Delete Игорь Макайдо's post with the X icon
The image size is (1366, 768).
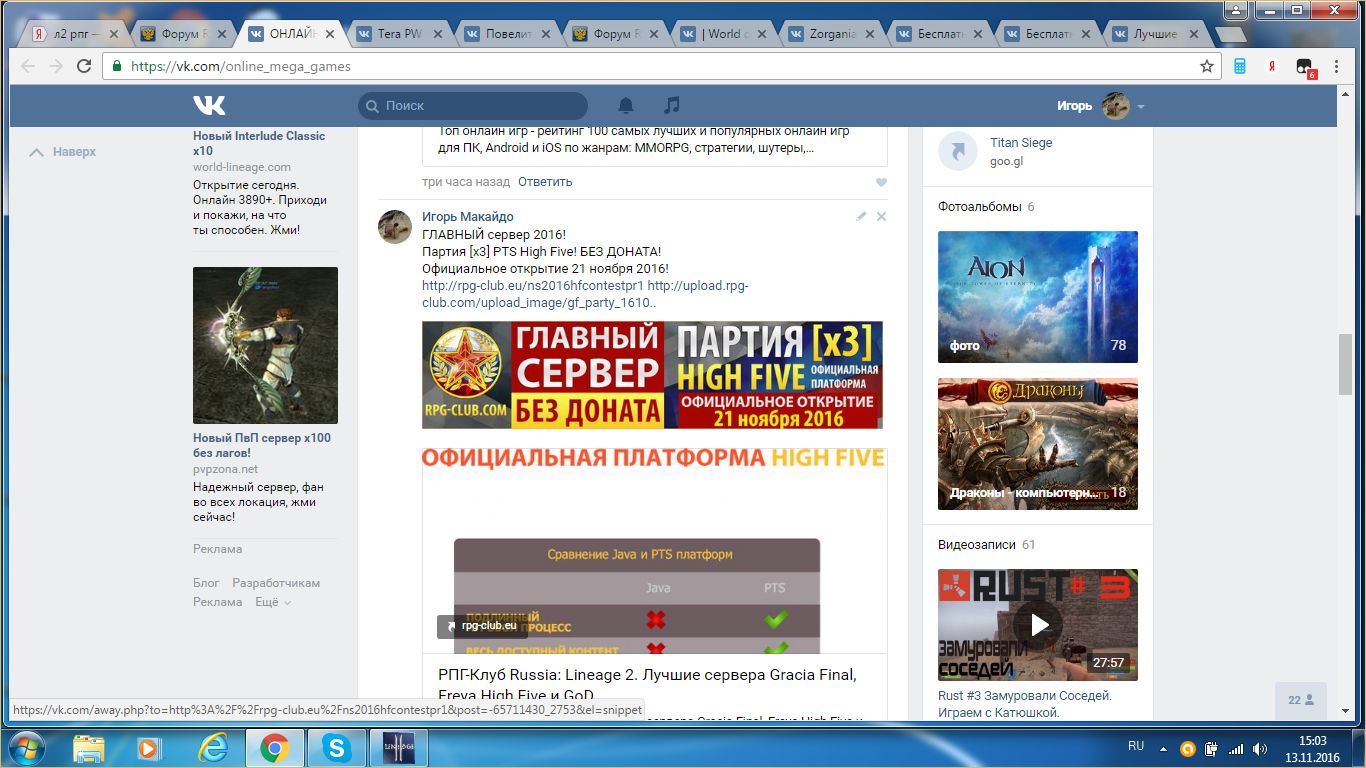pos(881,216)
